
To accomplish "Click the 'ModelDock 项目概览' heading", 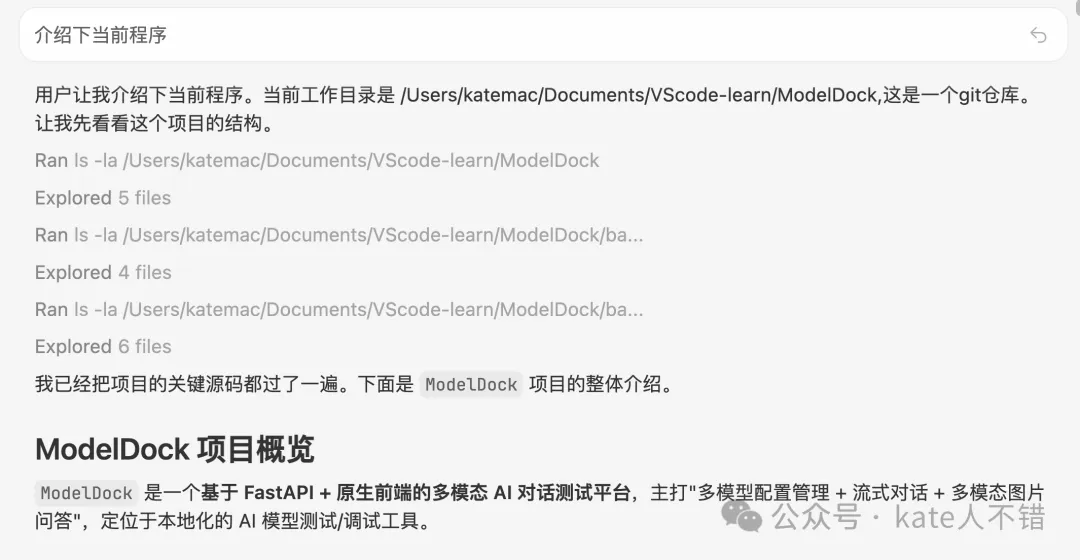I will click(x=174, y=449).
